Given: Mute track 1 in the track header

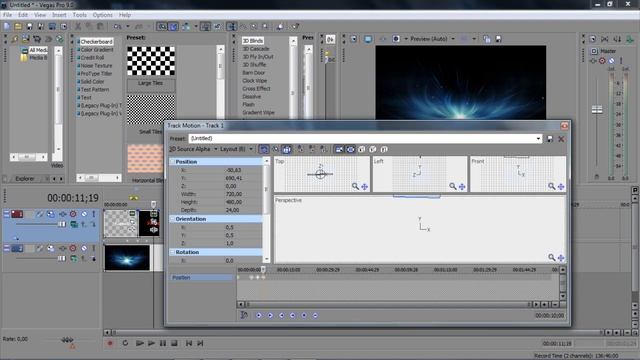Looking at the screenshot, I should point(84,214).
